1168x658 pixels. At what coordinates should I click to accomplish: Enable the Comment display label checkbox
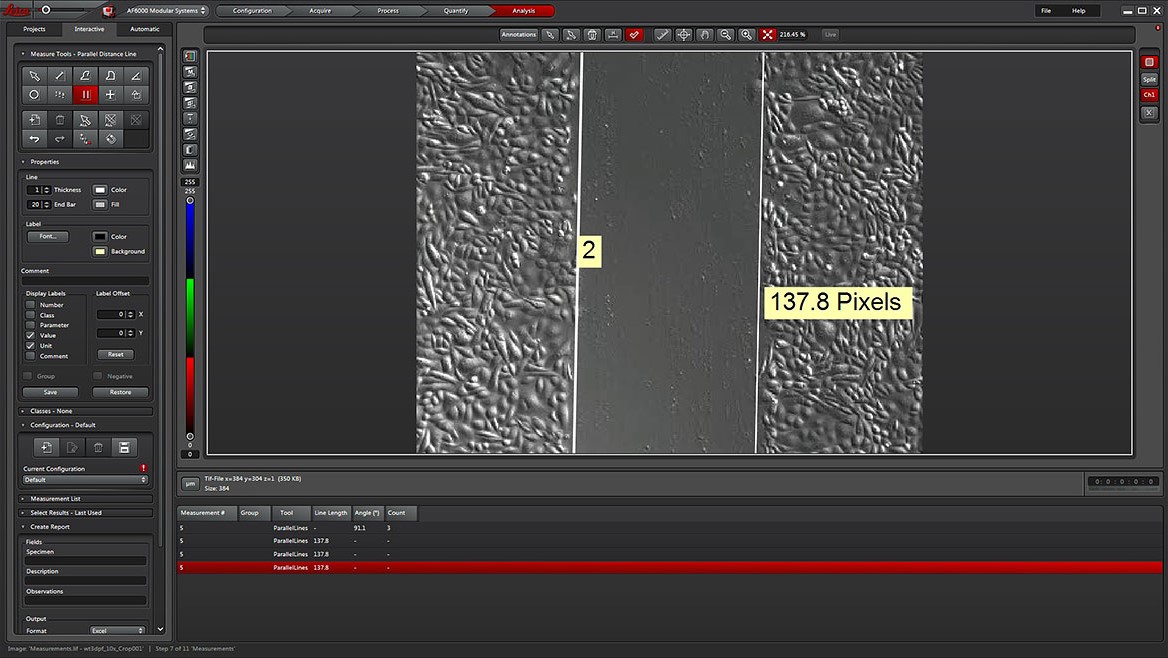(x=30, y=356)
